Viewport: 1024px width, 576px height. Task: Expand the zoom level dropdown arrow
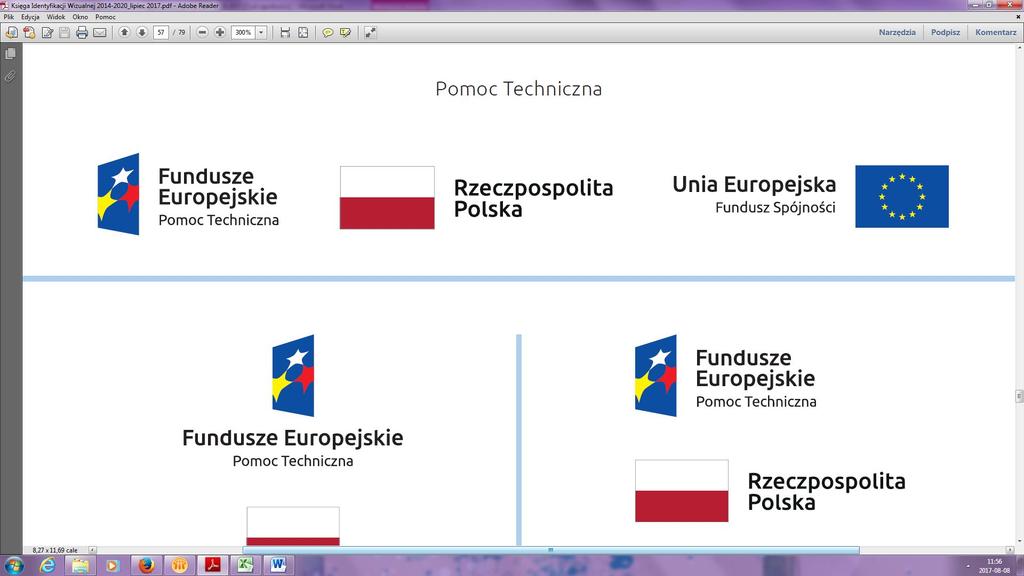tap(261, 32)
